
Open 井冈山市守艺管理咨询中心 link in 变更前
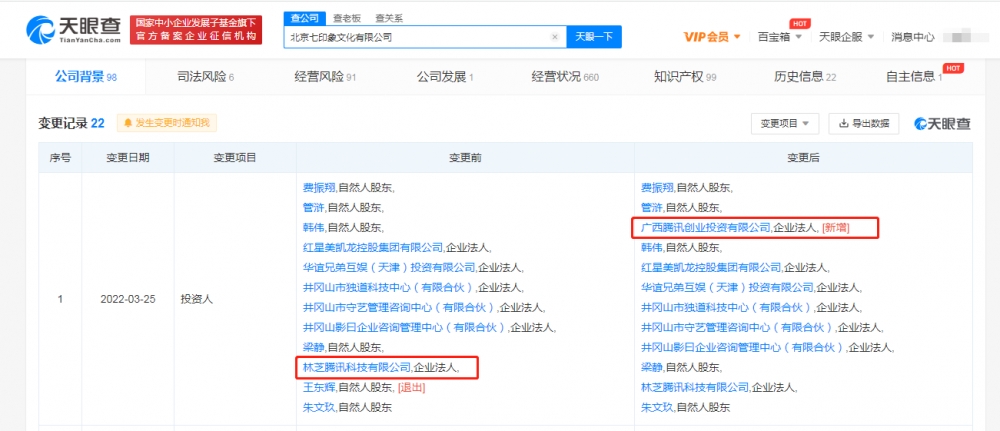coord(400,307)
